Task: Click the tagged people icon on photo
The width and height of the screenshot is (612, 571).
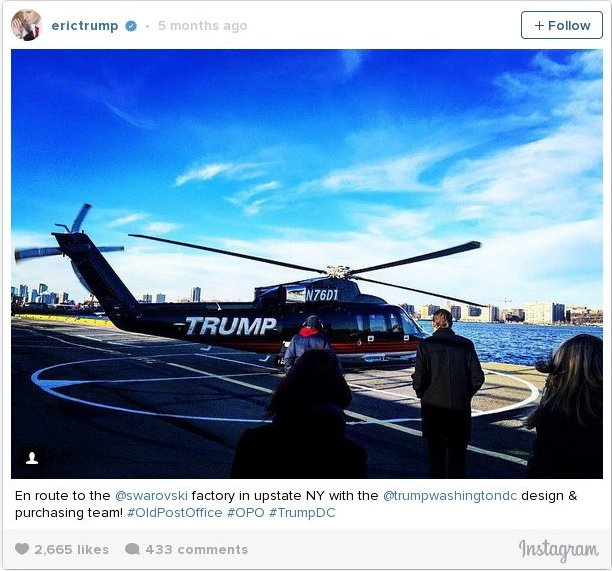Action: (x=32, y=457)
